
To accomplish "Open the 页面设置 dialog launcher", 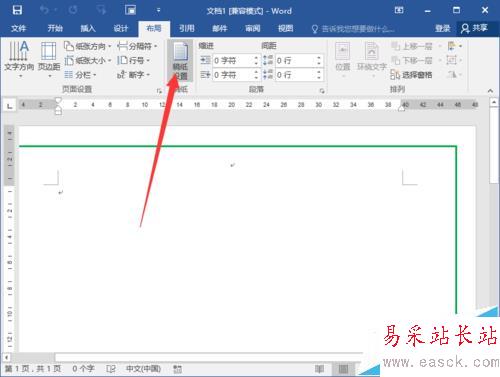I will click(x=159, y=91).
